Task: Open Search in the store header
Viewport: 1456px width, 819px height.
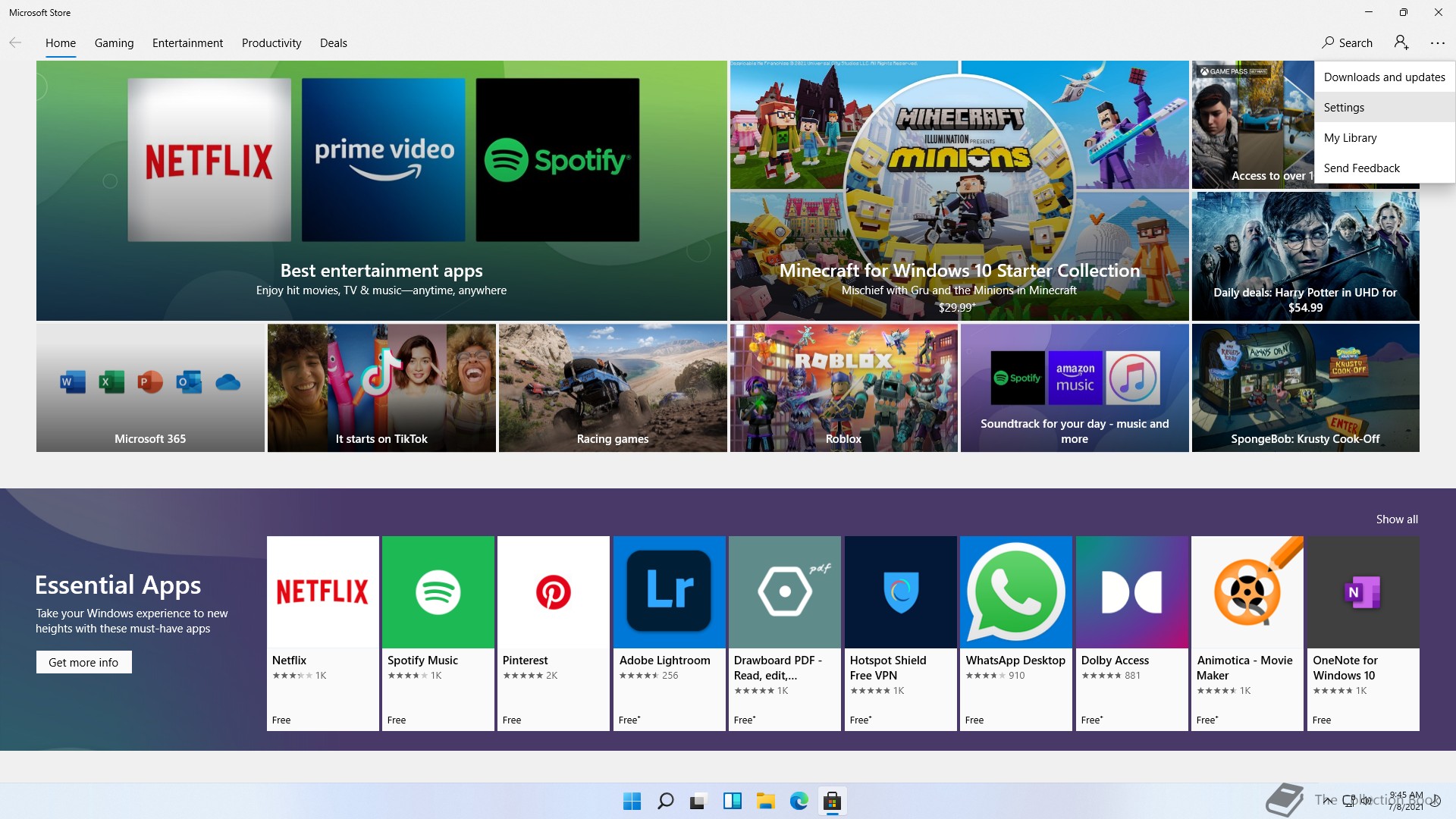Action: tap(1347, 42)
